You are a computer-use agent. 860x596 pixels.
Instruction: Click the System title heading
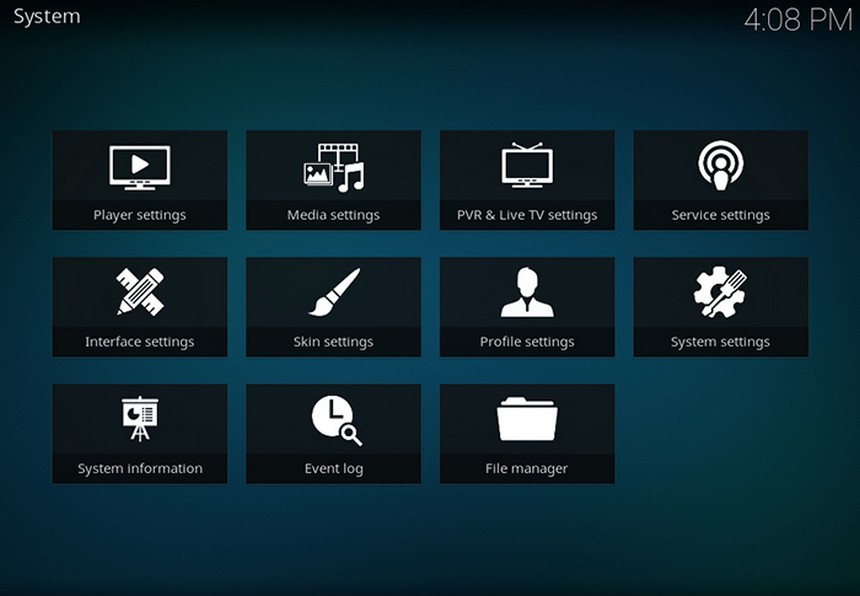[47, 17]
